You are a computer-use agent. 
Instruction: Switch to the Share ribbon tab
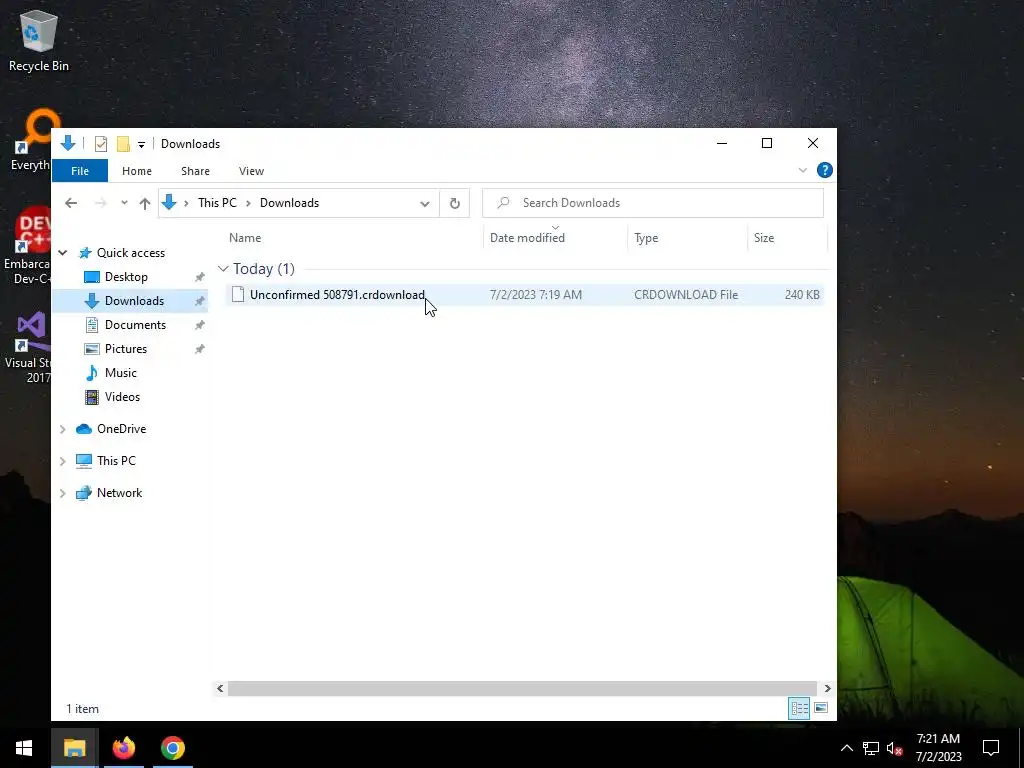point(195,171)
